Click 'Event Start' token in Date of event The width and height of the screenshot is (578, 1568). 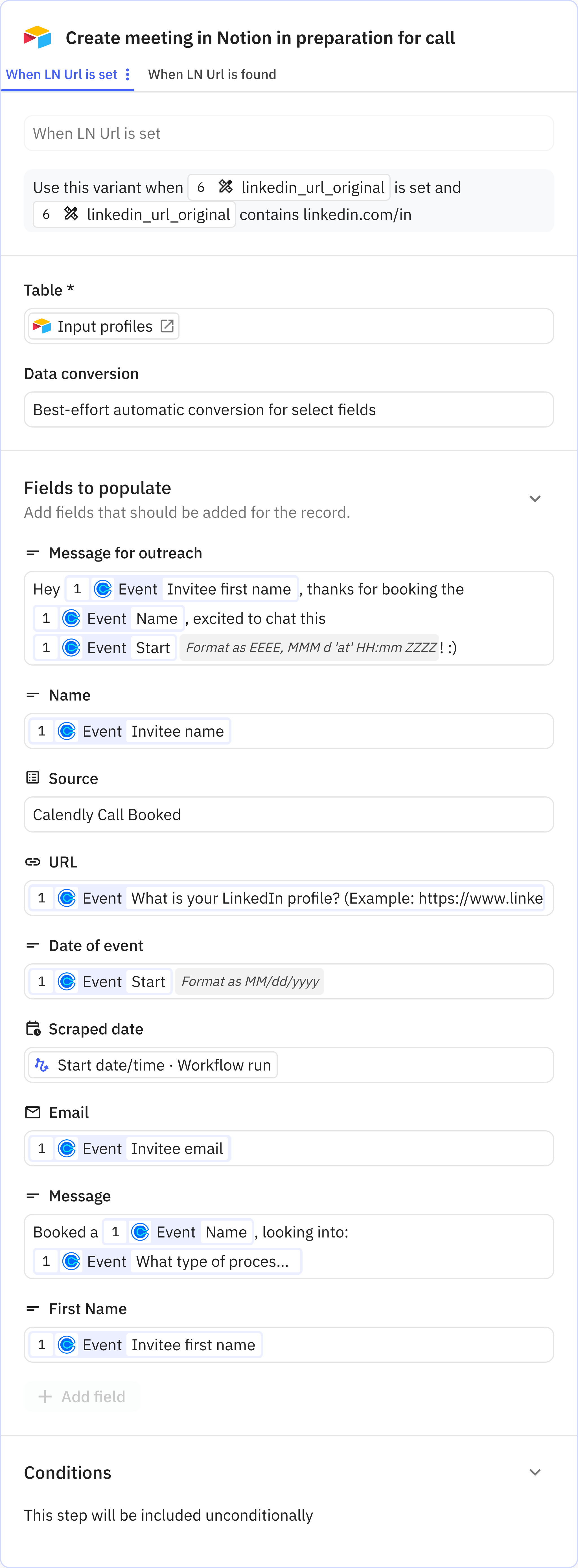[x=100, y=981]
